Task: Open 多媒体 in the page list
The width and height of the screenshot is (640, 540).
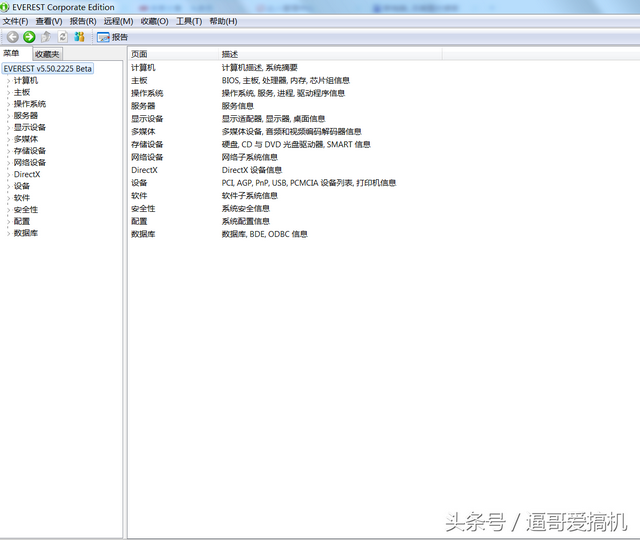Action: click(x=143, y=131)
